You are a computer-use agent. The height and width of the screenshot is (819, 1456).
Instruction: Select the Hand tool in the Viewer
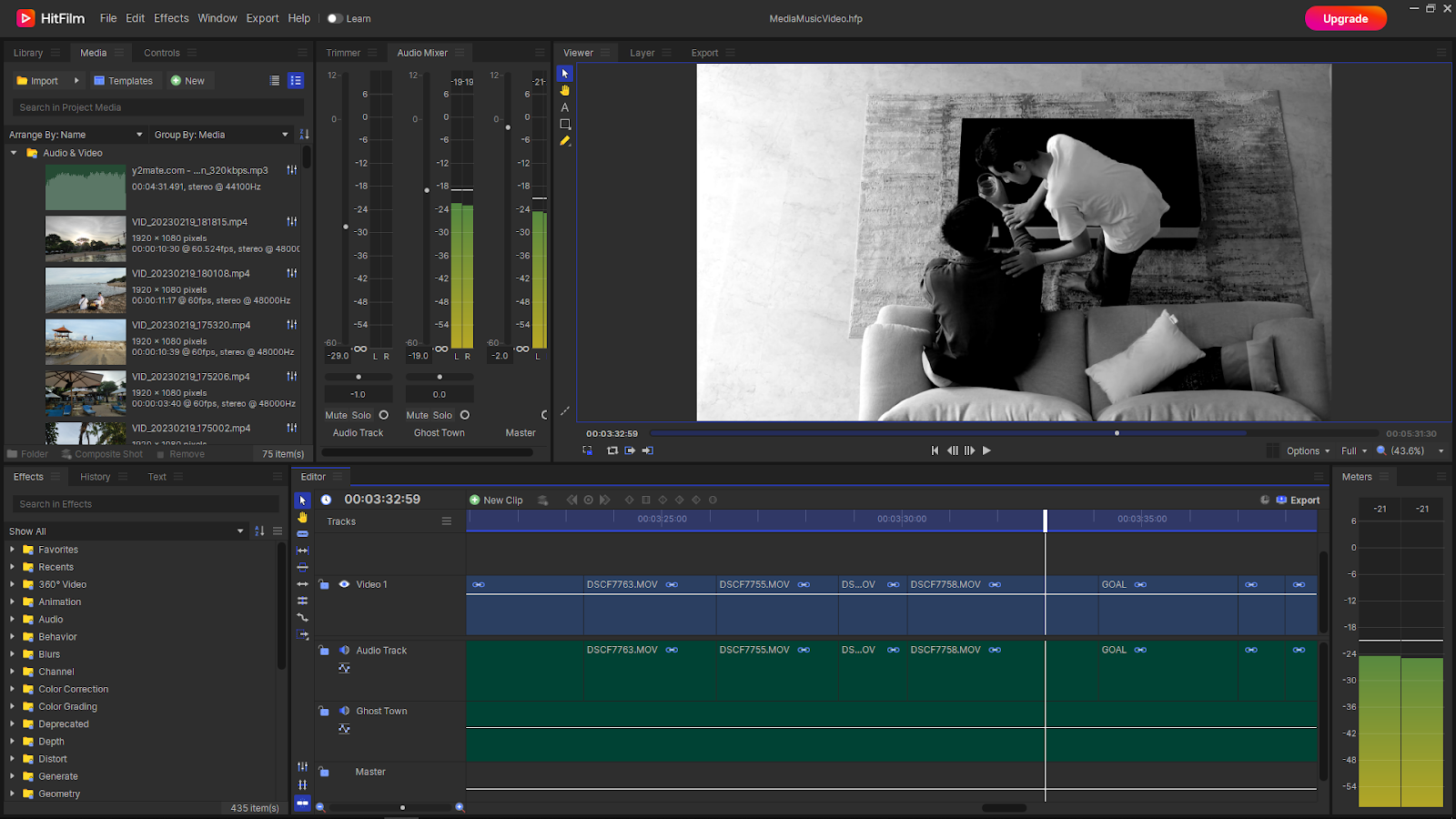pos(565,90)
